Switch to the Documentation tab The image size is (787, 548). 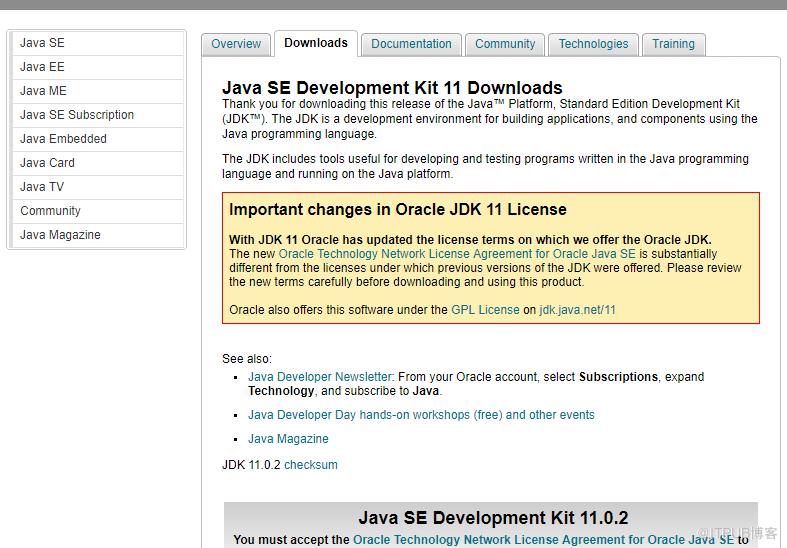pos(411,44)
